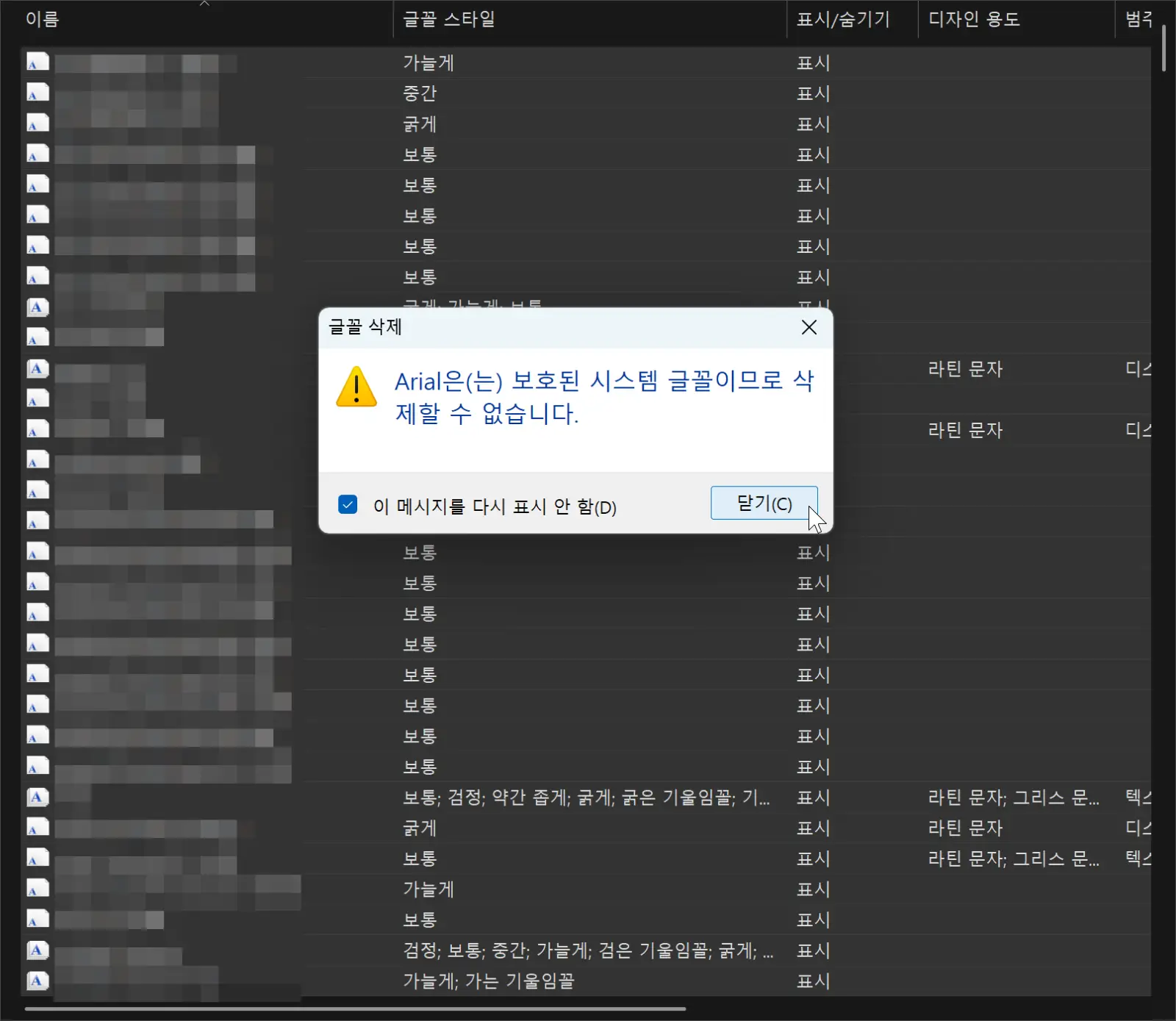
Task: Click the horizontal scrollbar below the font list
Action: tap(355, 1009)
